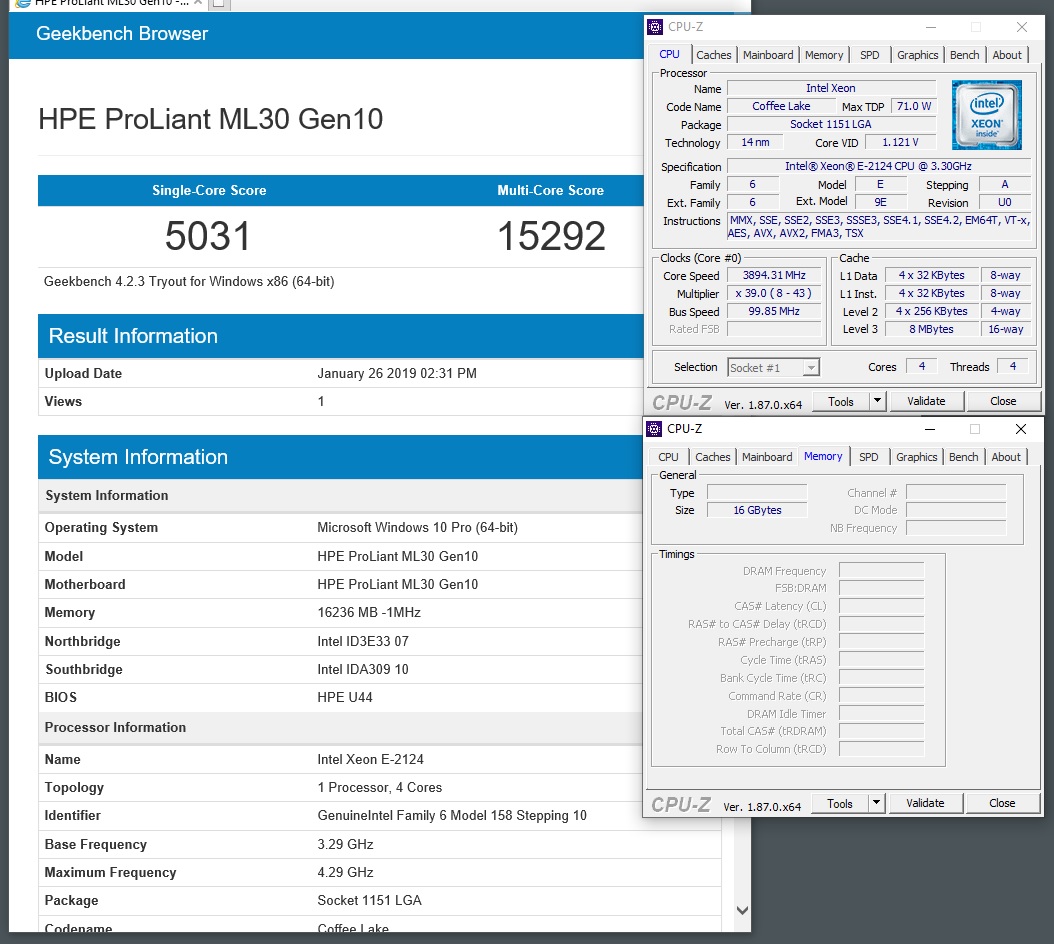Open the SPD tab in upper CPU-Z window
Viewport: 1054px width, 944px height.
[869, 55]
